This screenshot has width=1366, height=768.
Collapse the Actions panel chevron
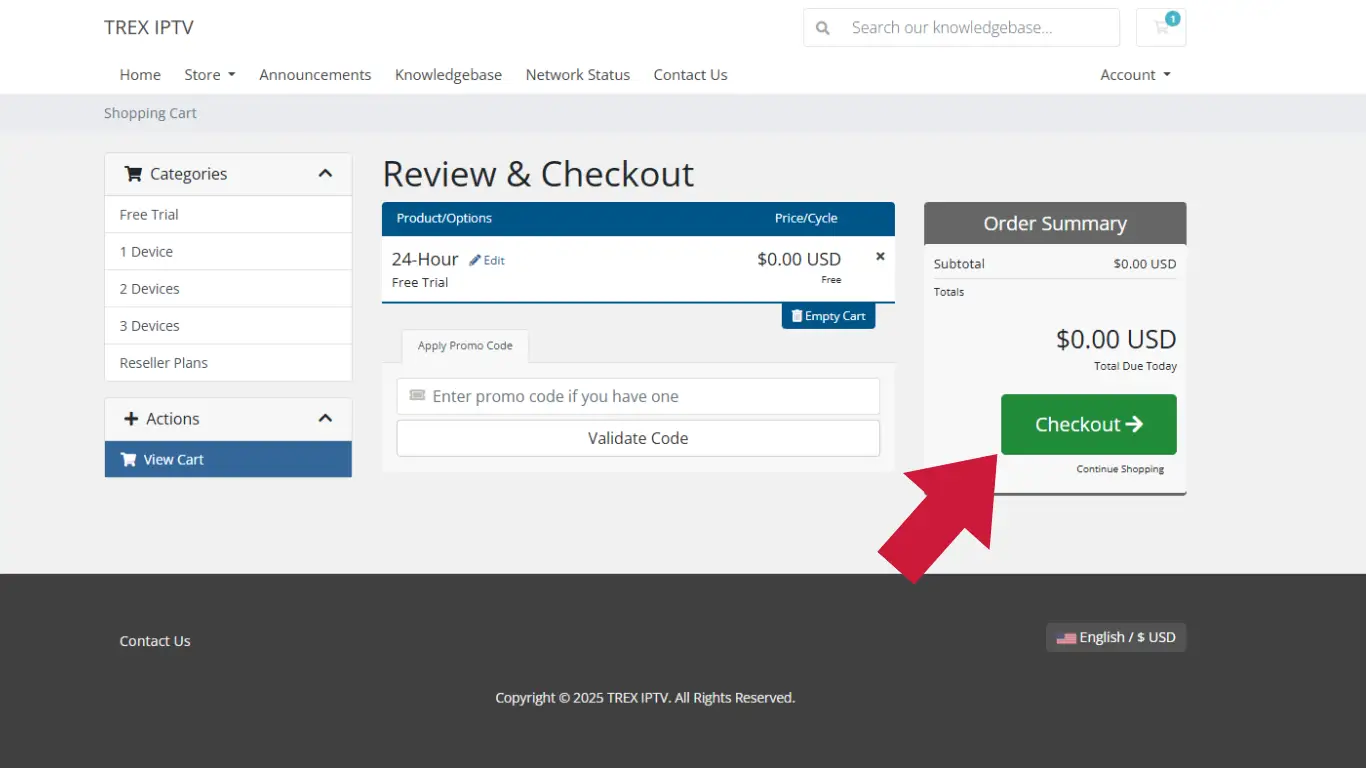click(325, 418)
